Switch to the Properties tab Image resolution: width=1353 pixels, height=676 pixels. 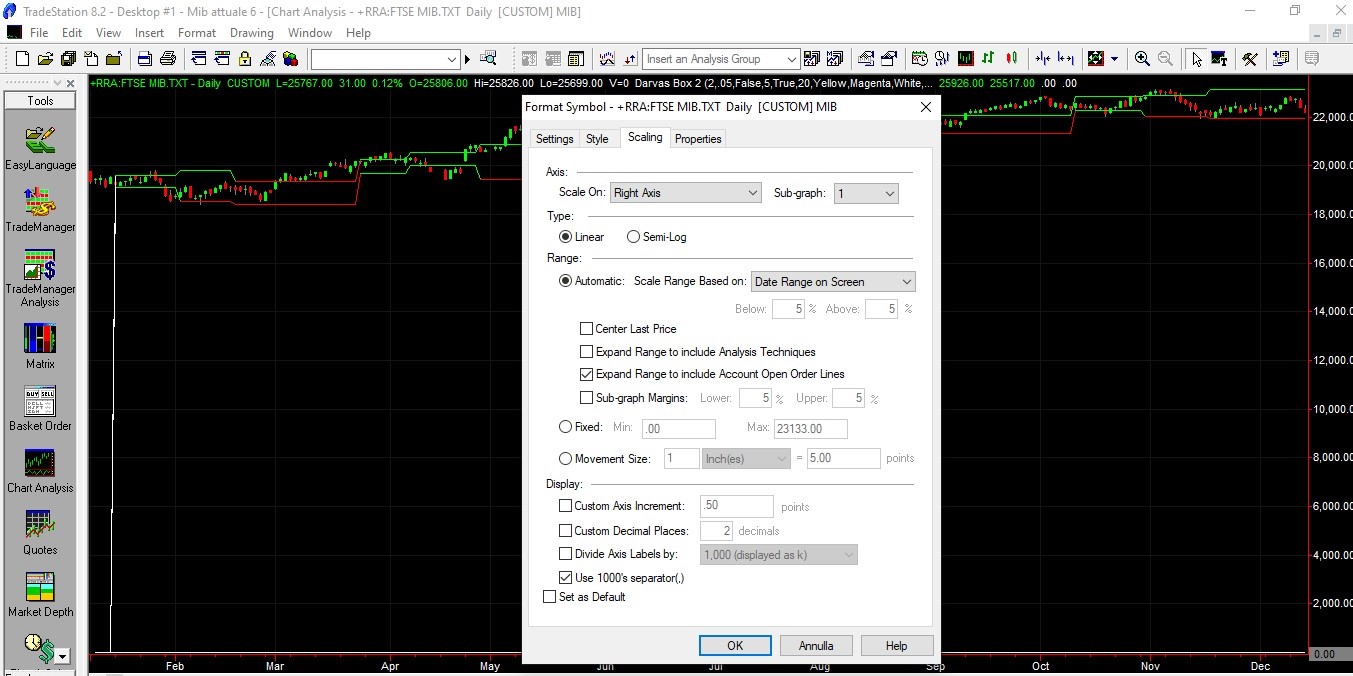tap(698, 139)
